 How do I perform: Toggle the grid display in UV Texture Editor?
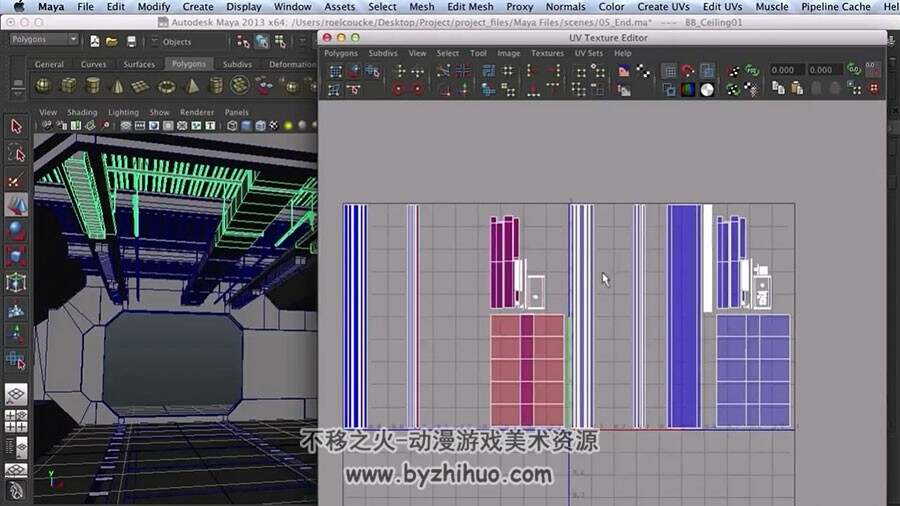pyautogui.click(x=669, y=71)
